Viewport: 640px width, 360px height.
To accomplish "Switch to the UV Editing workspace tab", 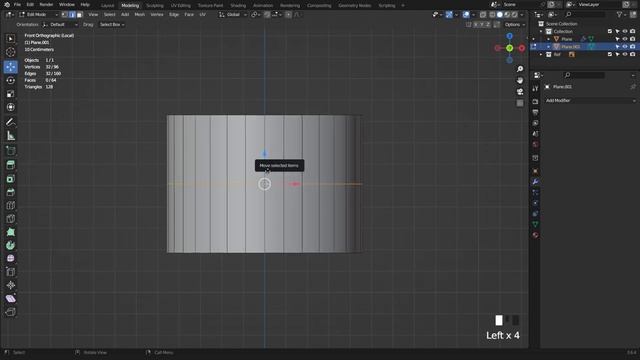I will pos(180,5).
